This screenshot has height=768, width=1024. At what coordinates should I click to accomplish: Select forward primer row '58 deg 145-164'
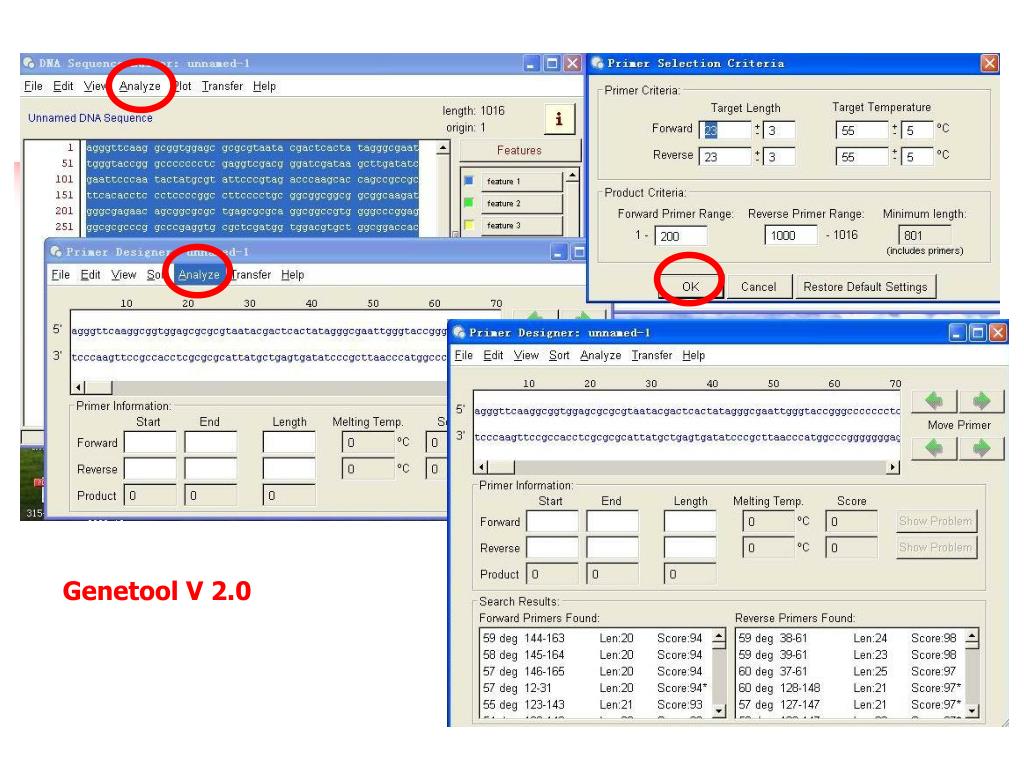click(595, 655)
